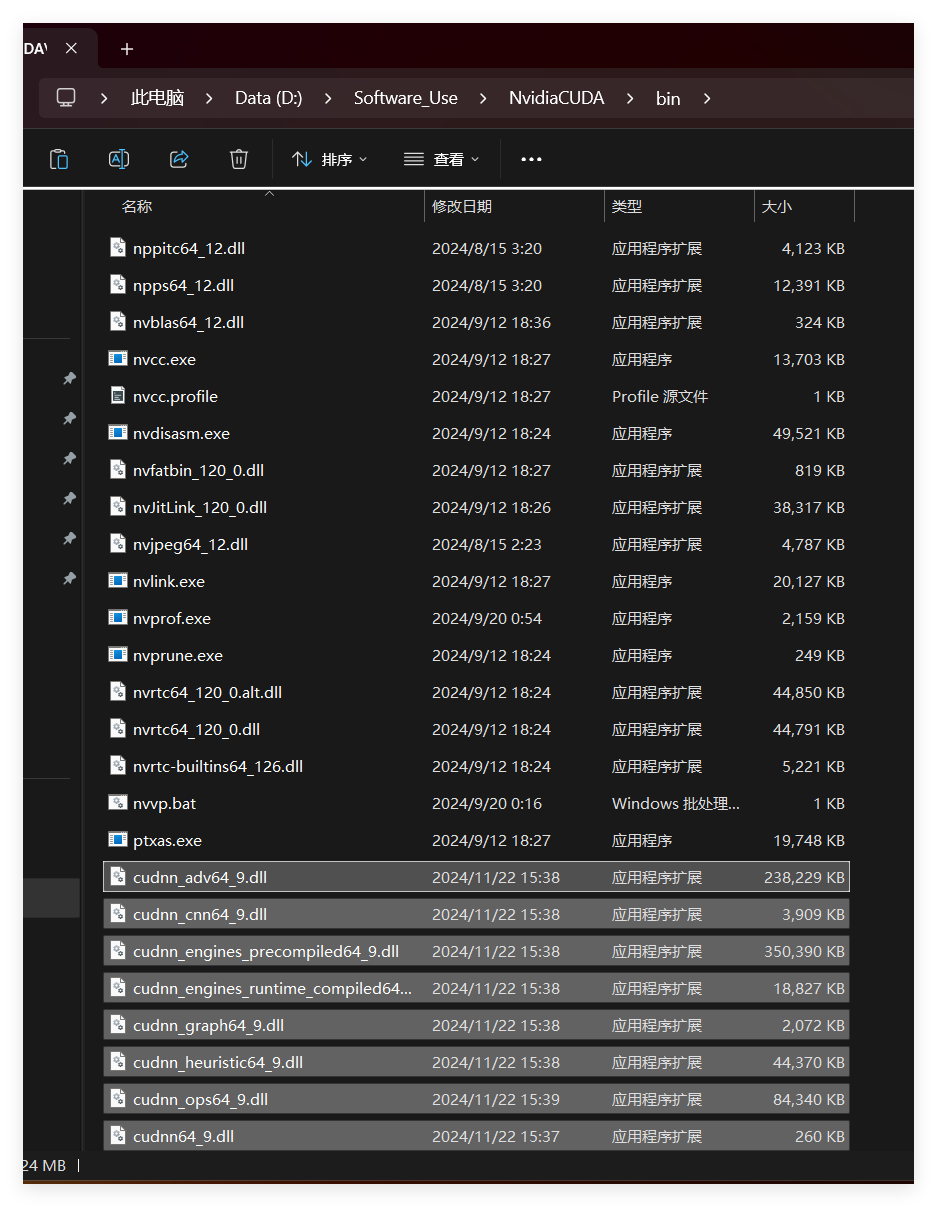Select the ptxas.exe file

[x=167, y=840]
